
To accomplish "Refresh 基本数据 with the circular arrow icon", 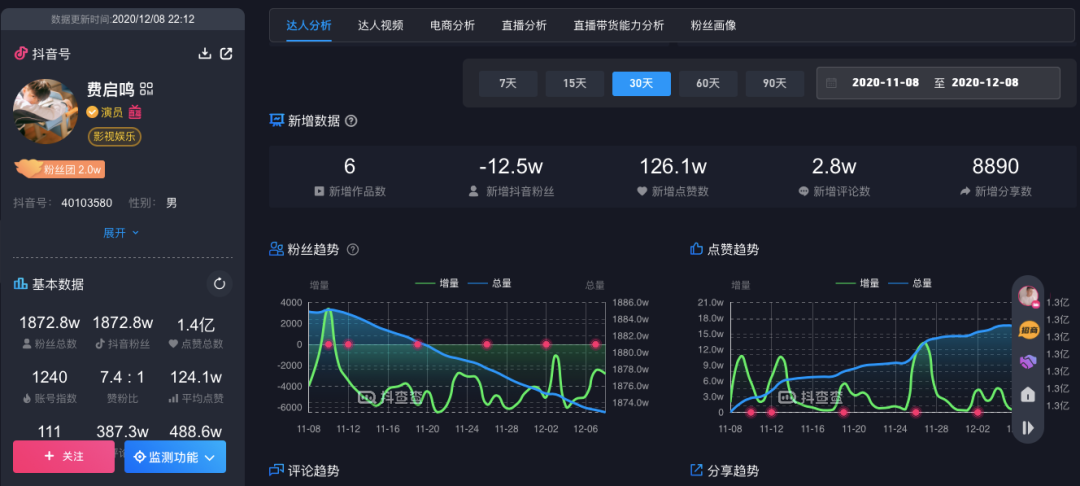I will 220,284.
